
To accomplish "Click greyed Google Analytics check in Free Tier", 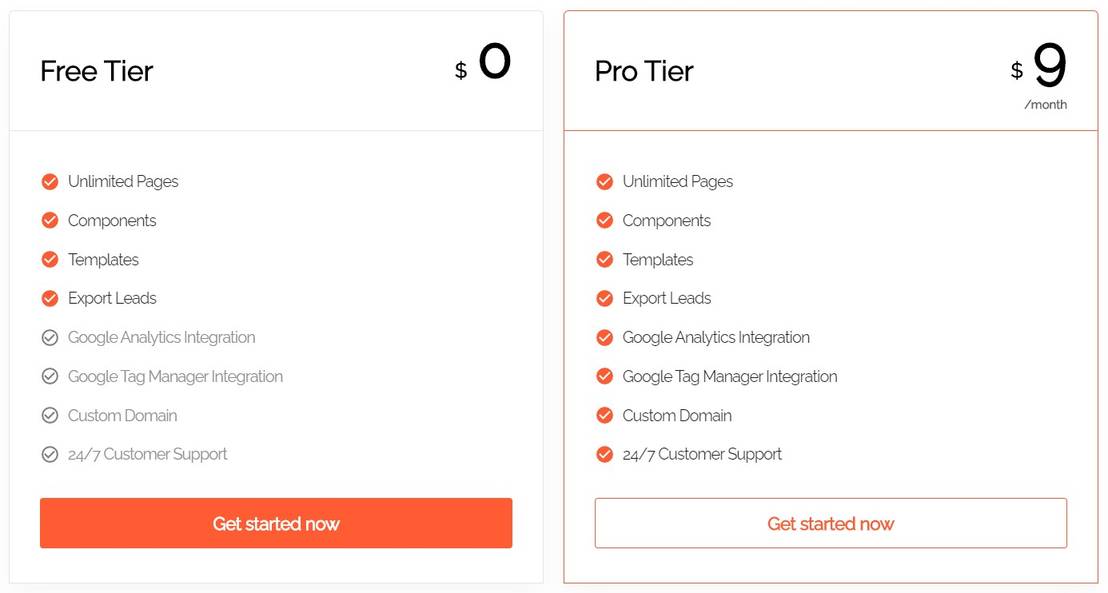I will pos(50,337).
